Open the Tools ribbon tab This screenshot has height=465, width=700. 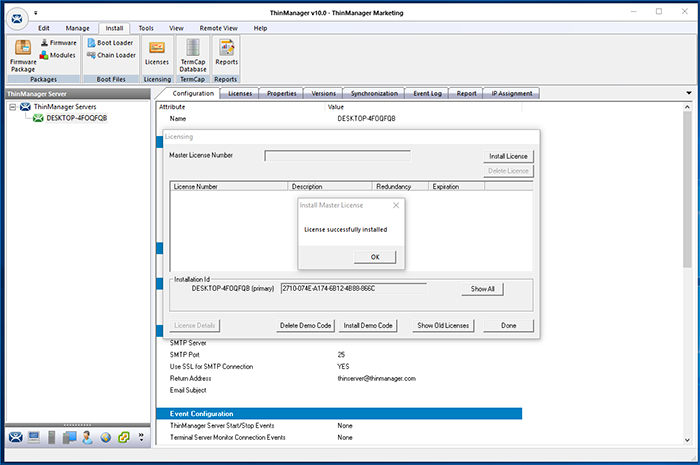coord(146,28)
